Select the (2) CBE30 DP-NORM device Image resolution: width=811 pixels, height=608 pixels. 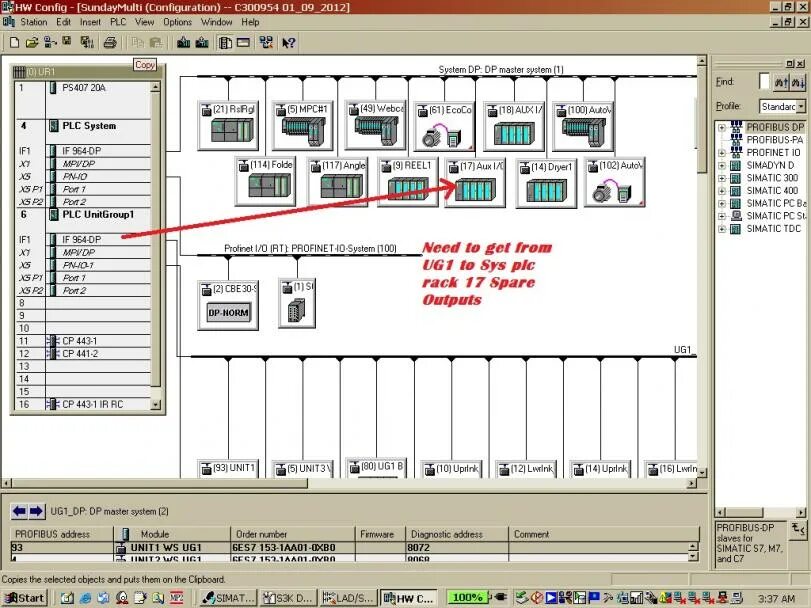pyautogui.click(x=228, y=305)
